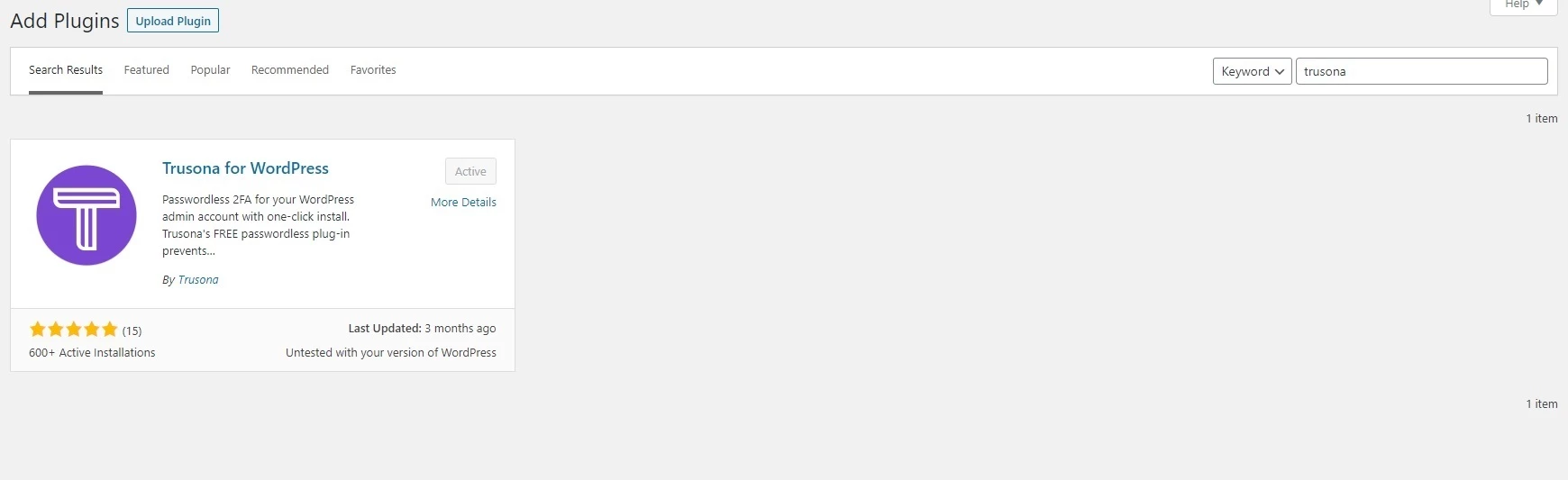Click the plugin search field containing trusona
This screenshot has height=480, width=1568.
1422,71
